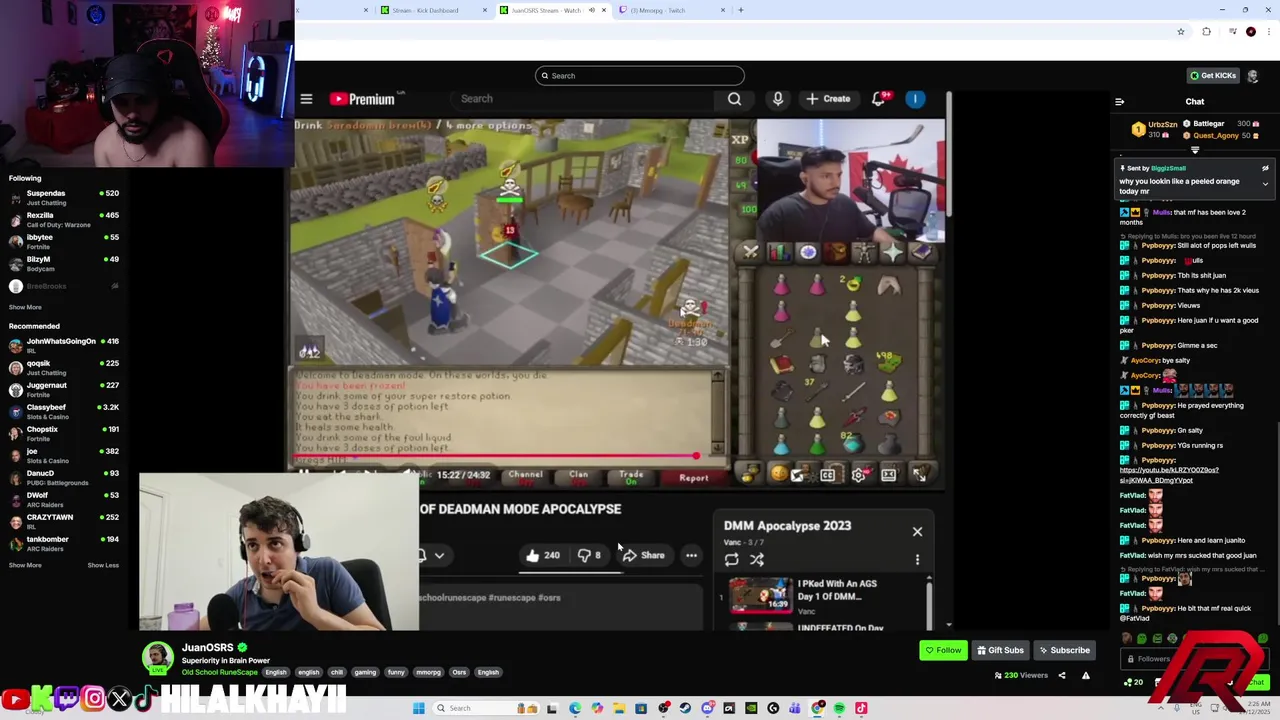Screen dimensions: 1280x720
Task: Open the video's more actions menu
Action: [x=691, y=555]
